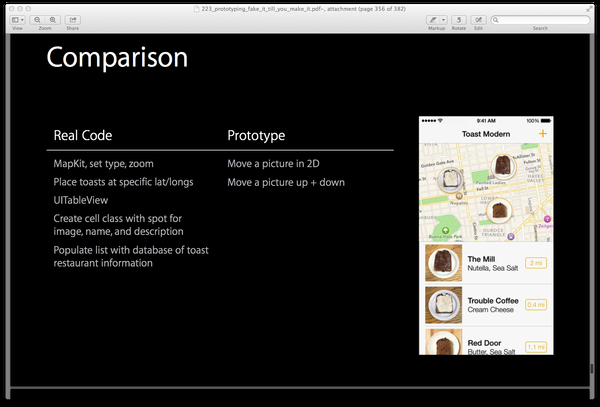Select the cream cheese toast pin on map
600x407 pixels.
[450, 179]
